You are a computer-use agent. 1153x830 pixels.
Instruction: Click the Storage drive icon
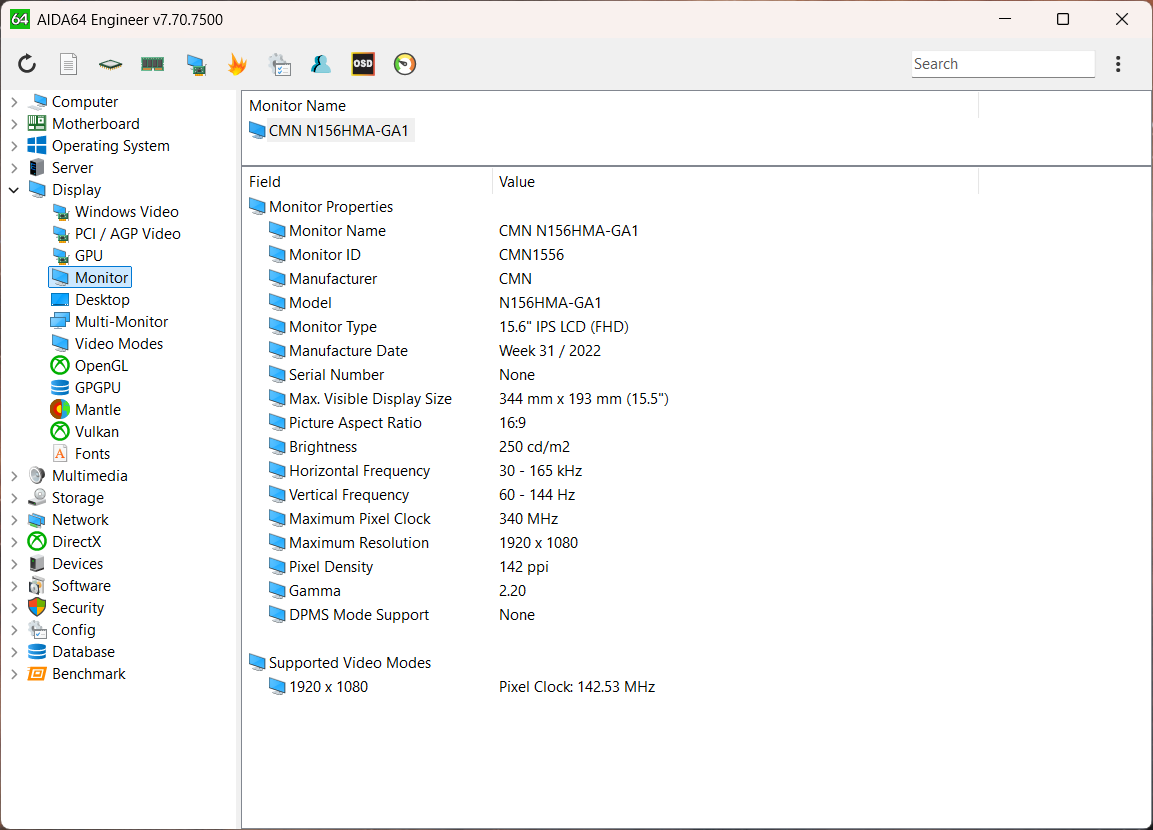click(37, 498)
